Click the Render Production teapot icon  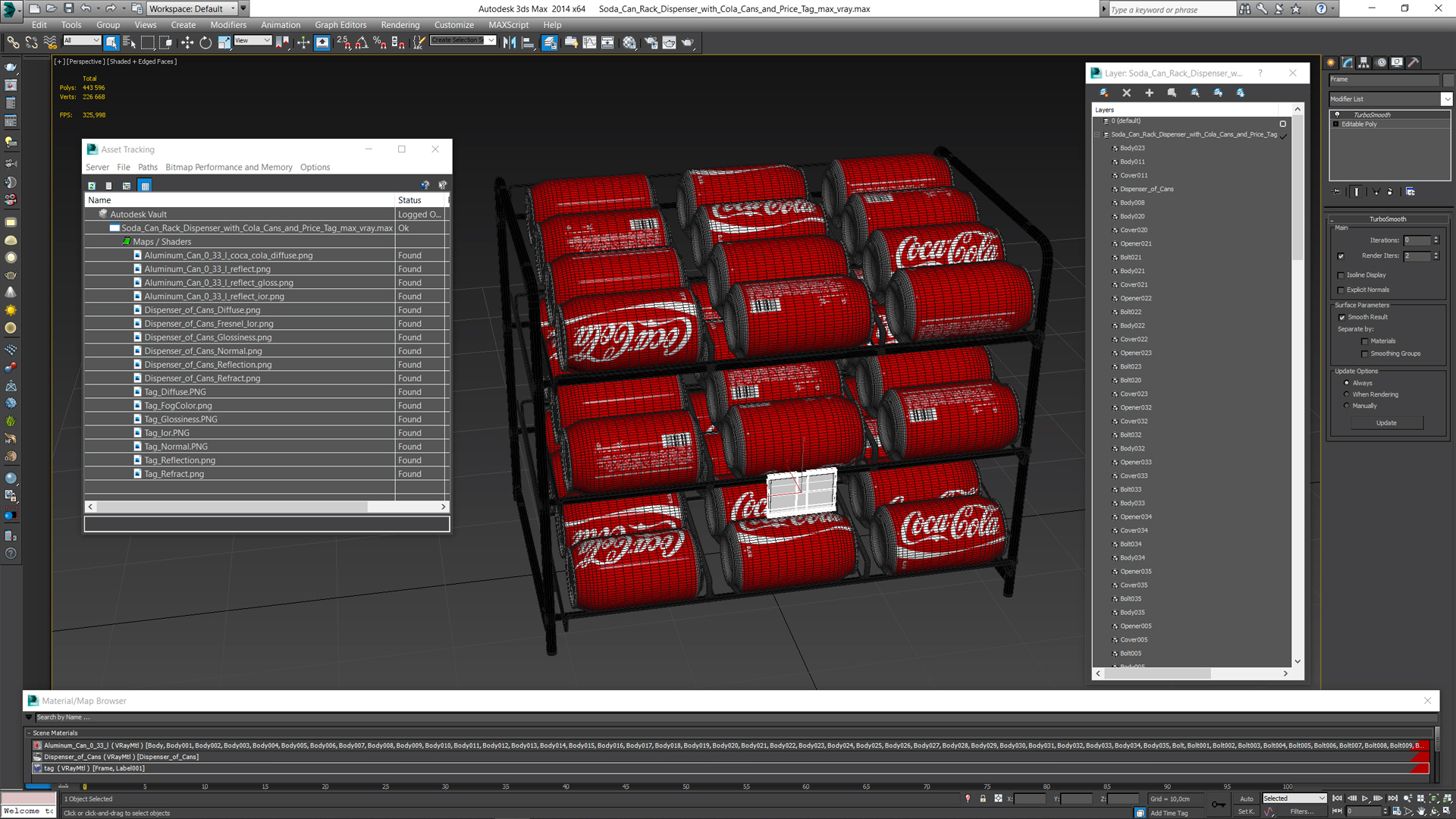click(x=688, y=42)
